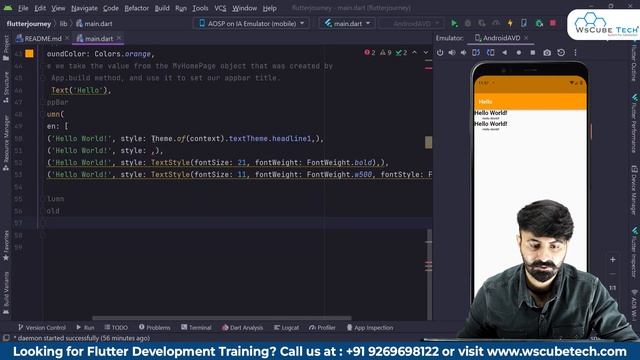
Task: Open the App Inspection tool window
Action: click(370, 327)
